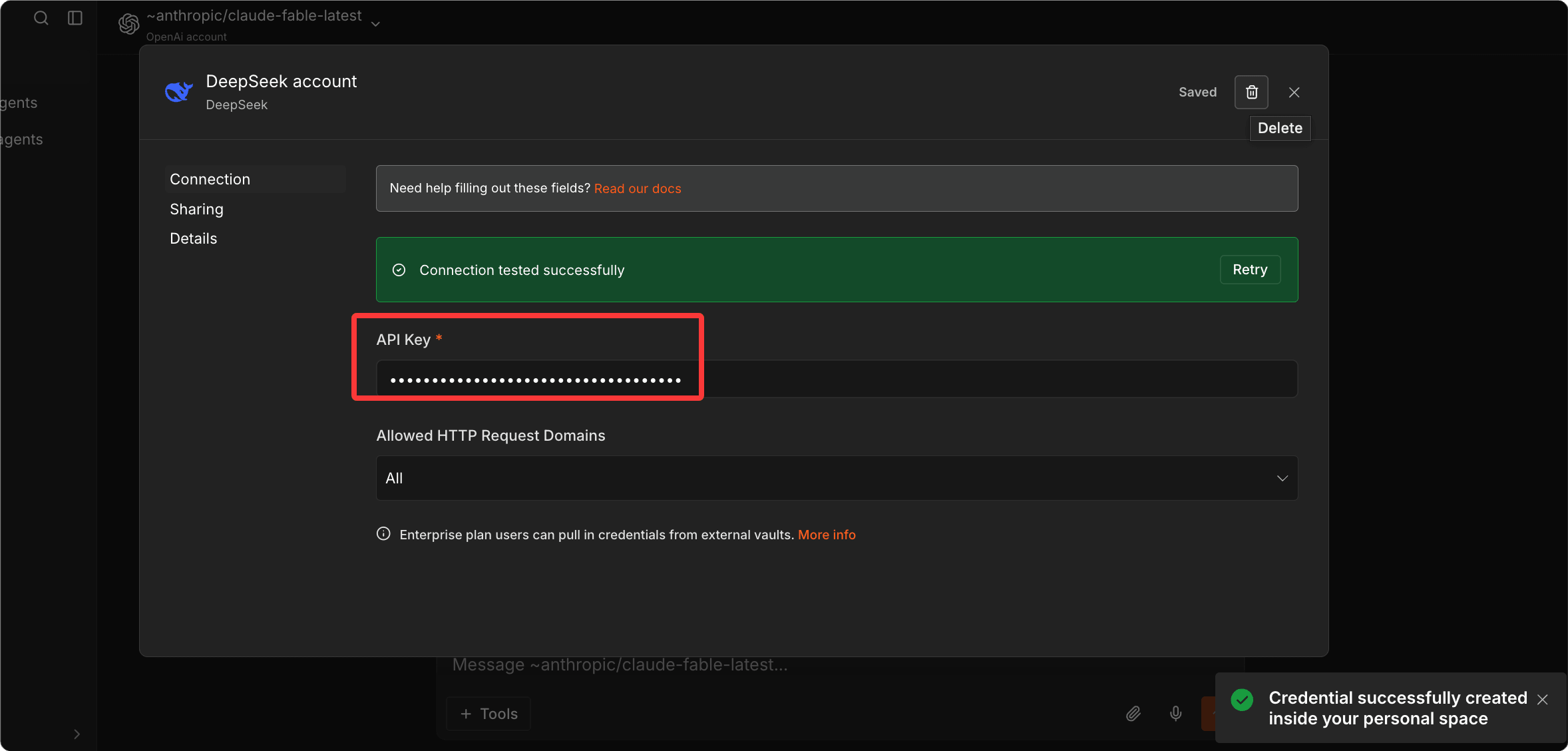Open the Read our docs link
This screenshot has width=1568, height=751.
click(x=638, y=188)
